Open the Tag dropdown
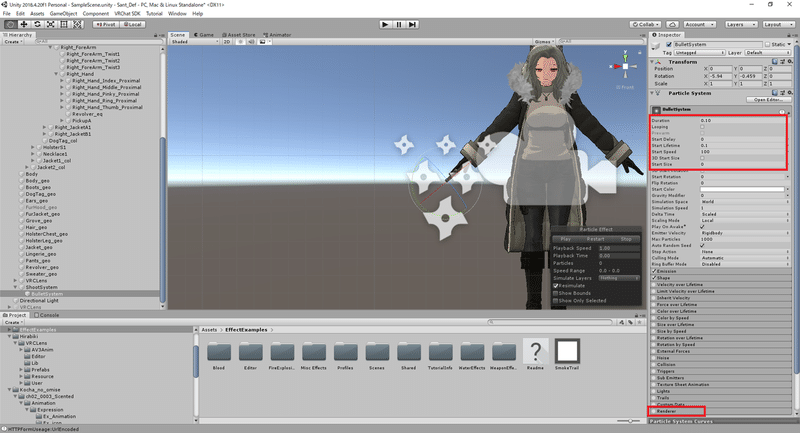Screen dimensions: 800x433 pyautogui.click(x=699, y=53)
